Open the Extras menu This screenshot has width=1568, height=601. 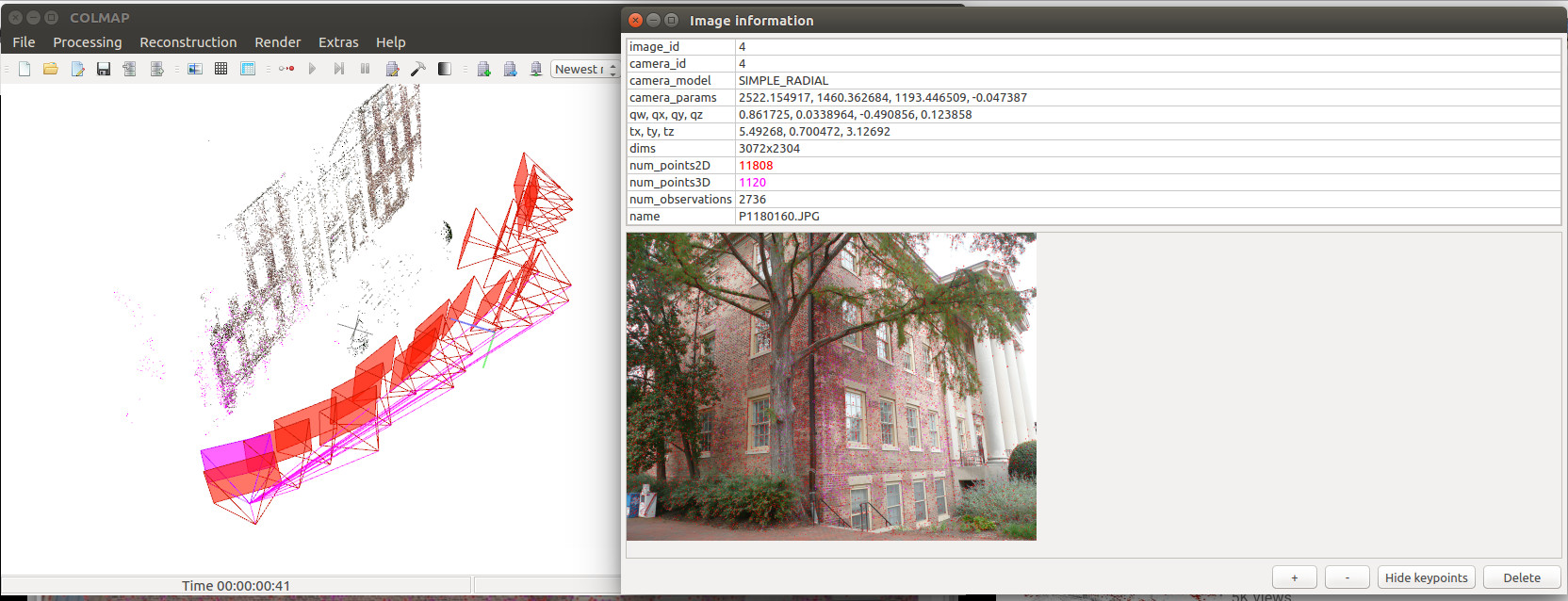338,42
